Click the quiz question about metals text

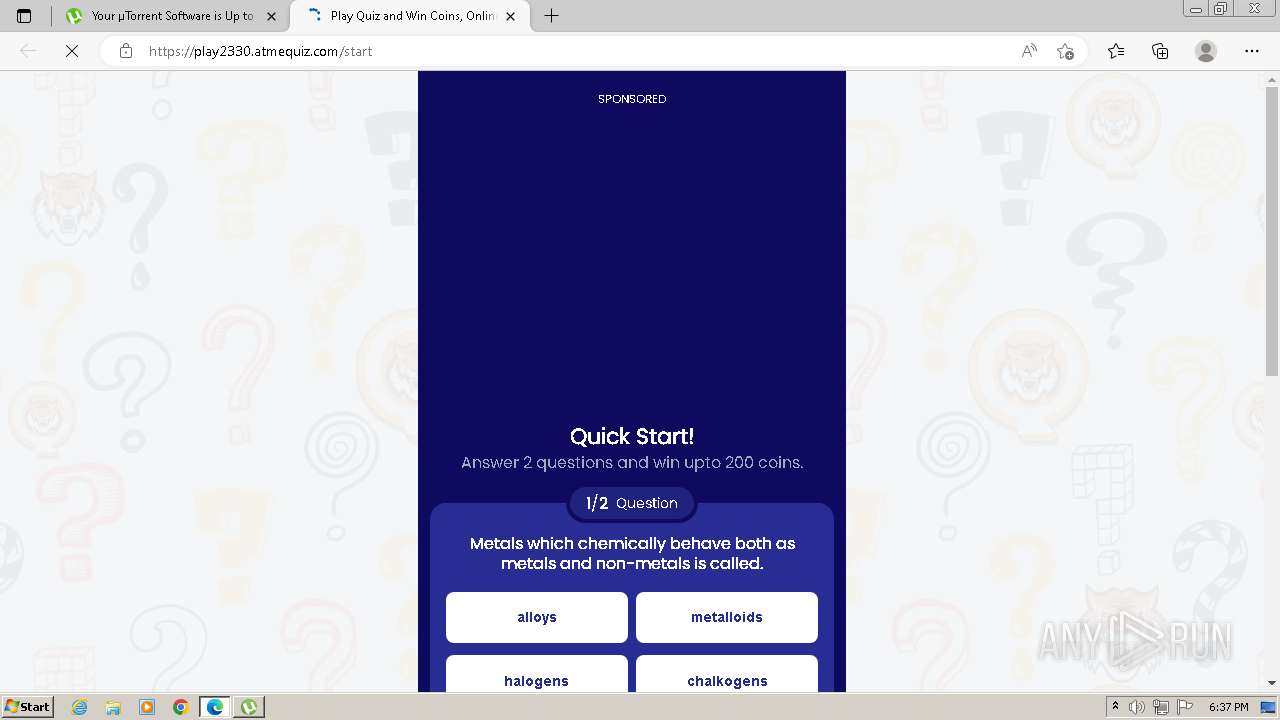tap(632, 553)
